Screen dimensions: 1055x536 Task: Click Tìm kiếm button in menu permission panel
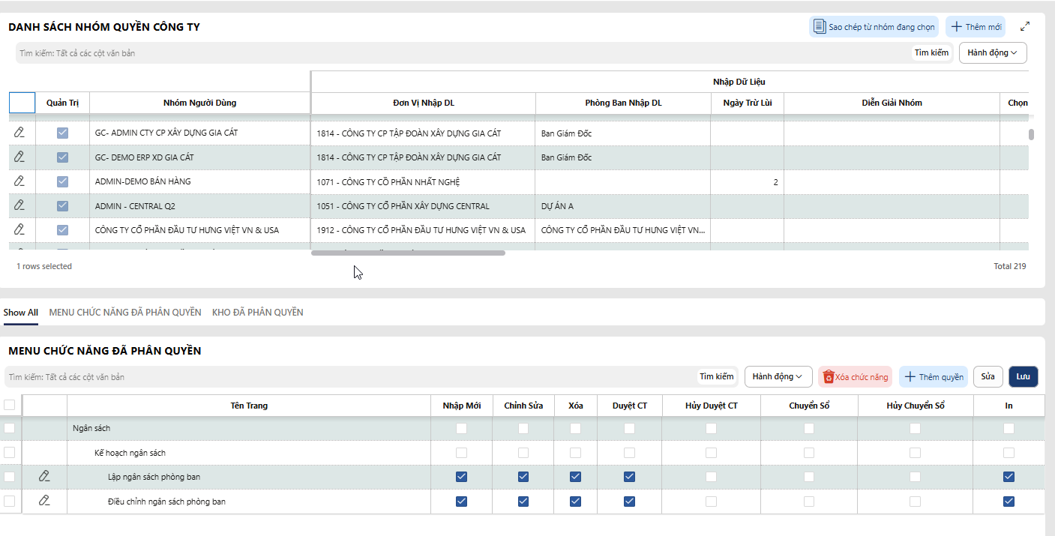(x=717, y=377)
